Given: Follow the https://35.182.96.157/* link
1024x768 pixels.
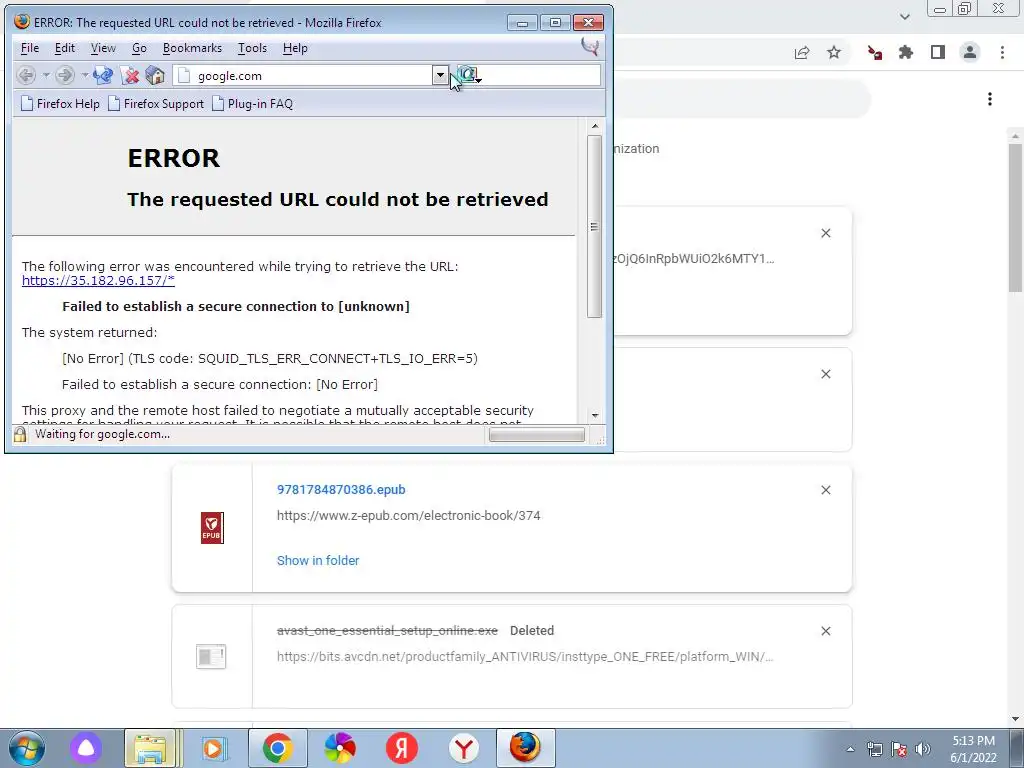Looking at the screenshot, I should (98, 280).
